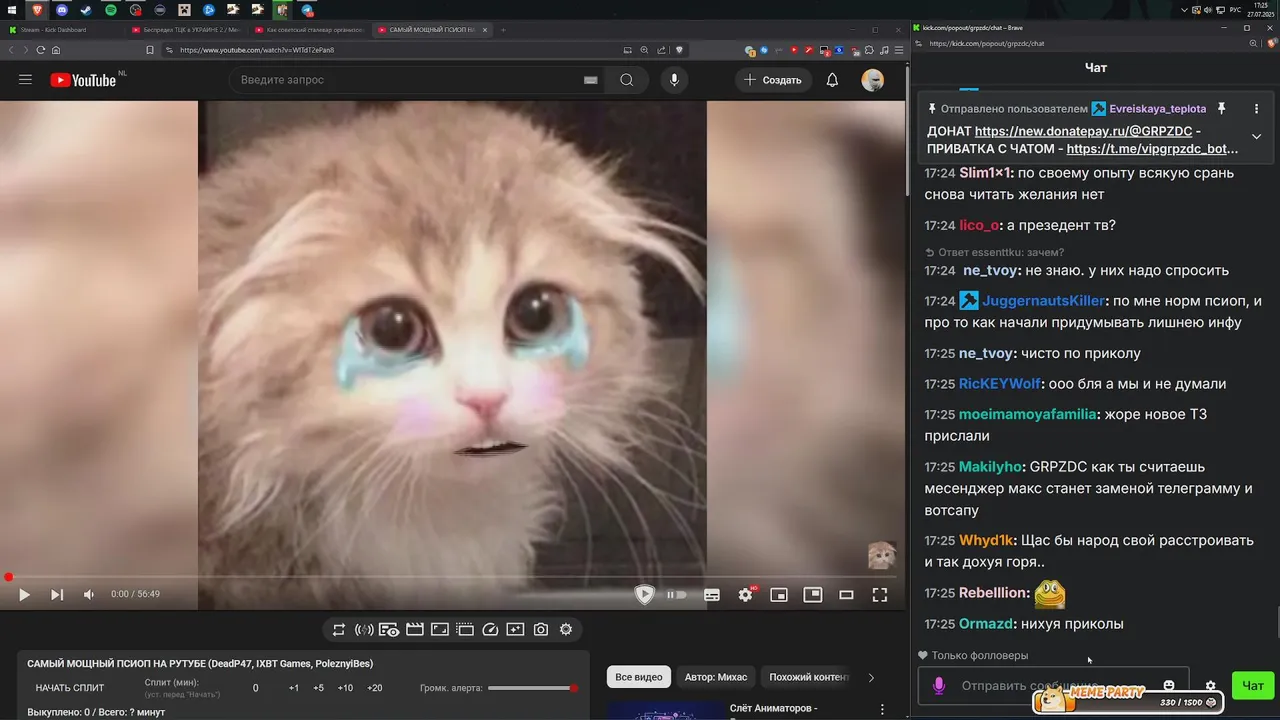This screenshot has height=720, width=1280.
Task: Add +1 minute to split
Action: click(x=294, y=688)
